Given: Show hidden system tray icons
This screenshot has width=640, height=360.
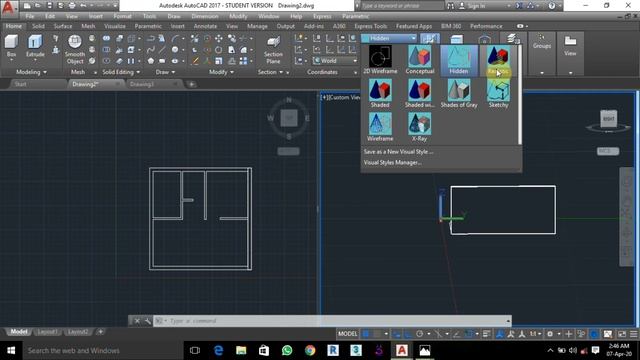Looking at the screenshot, I should 550,351.
